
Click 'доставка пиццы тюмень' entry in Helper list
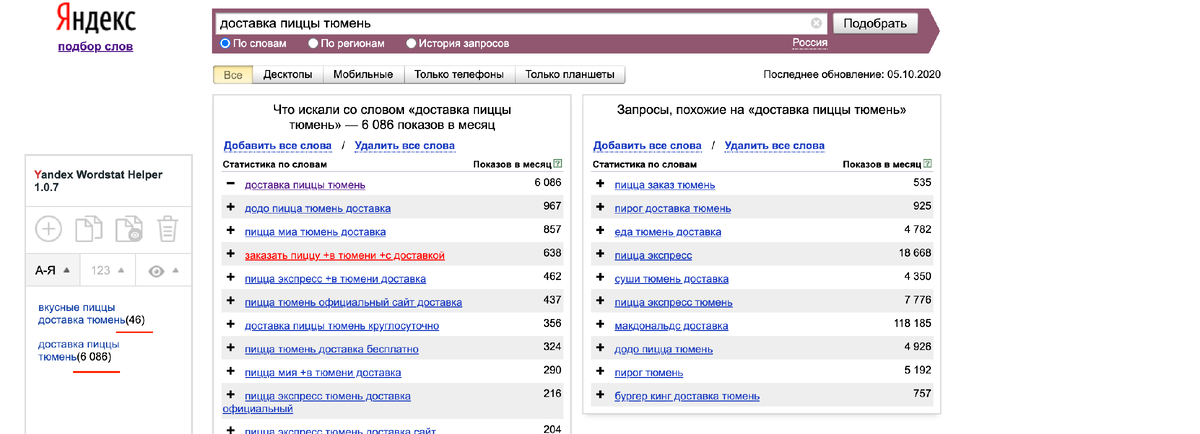click(78, 350)
